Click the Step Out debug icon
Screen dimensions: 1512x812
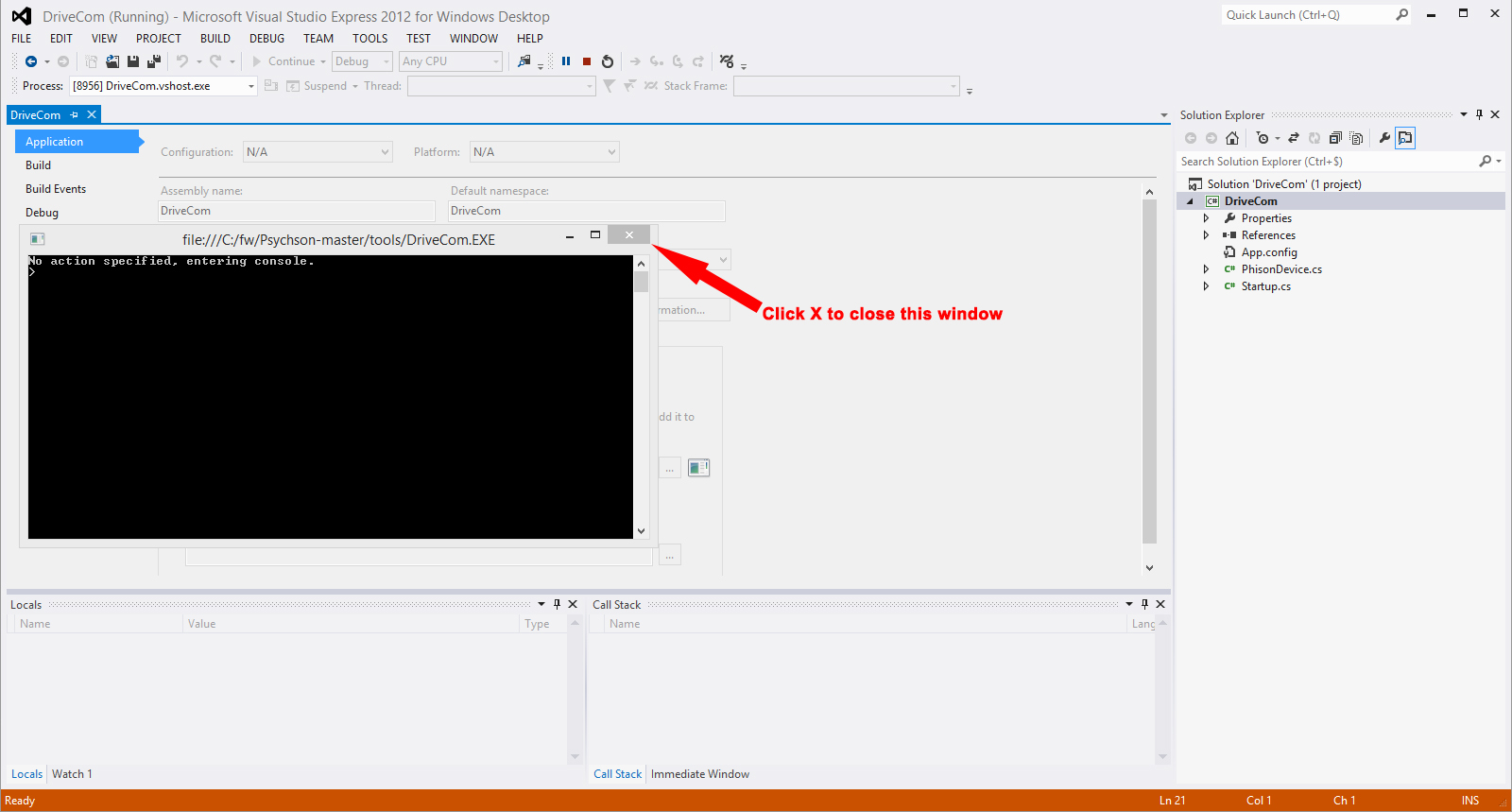point(698,61)
